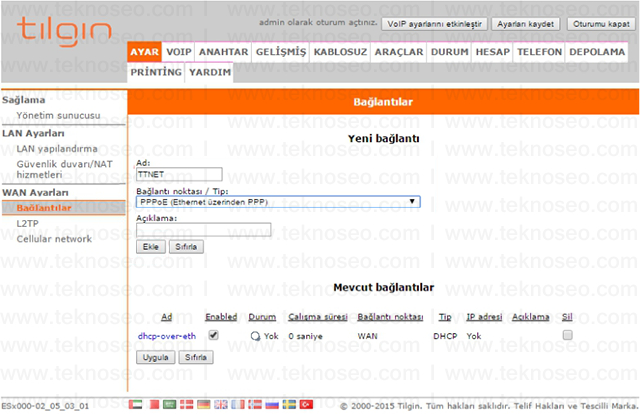
Task: Pick the Russian flag language
Action: click(272, 404)
